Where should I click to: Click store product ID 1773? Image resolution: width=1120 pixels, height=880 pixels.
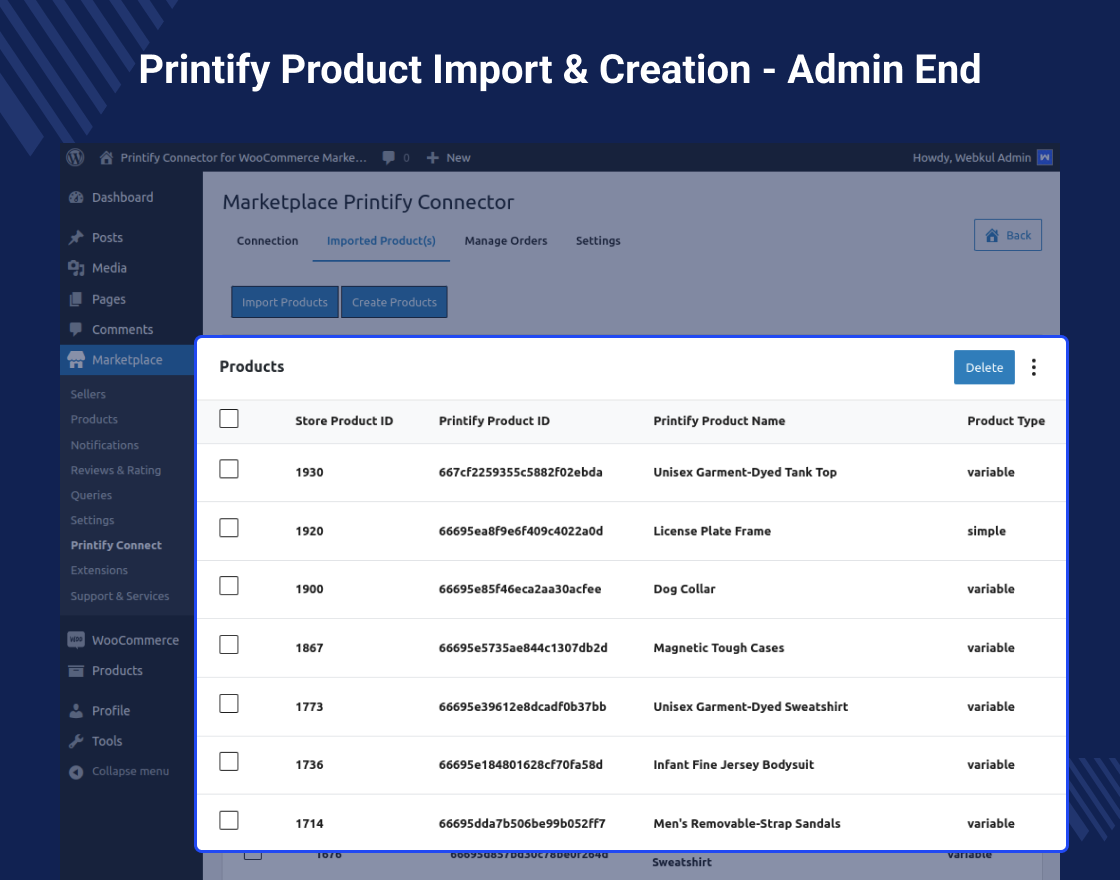click(309, 706)
